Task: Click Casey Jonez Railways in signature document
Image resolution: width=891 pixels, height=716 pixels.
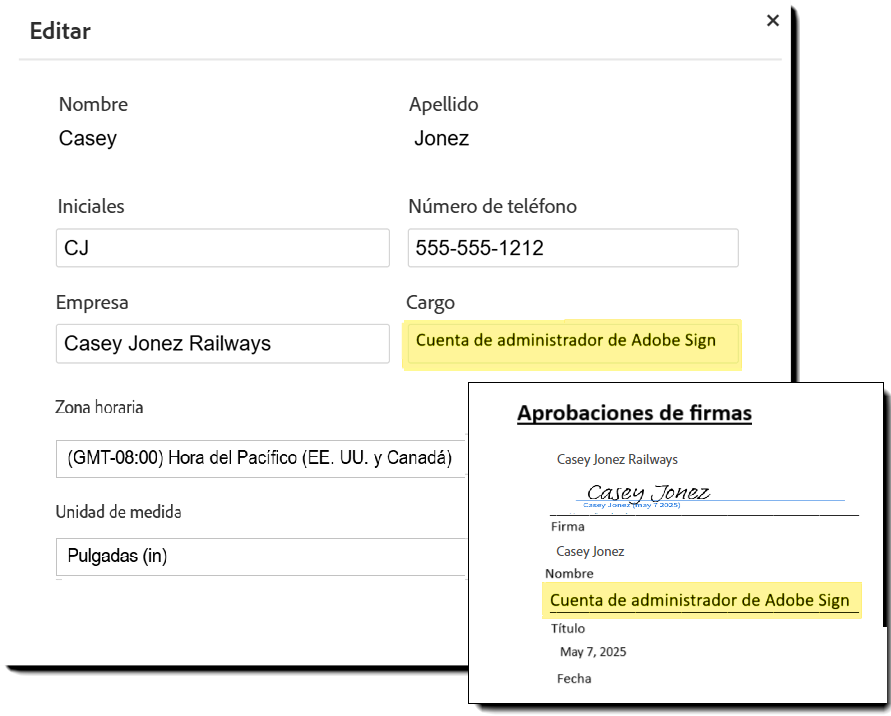Action: pyautogui.click(x=617, y=459)
